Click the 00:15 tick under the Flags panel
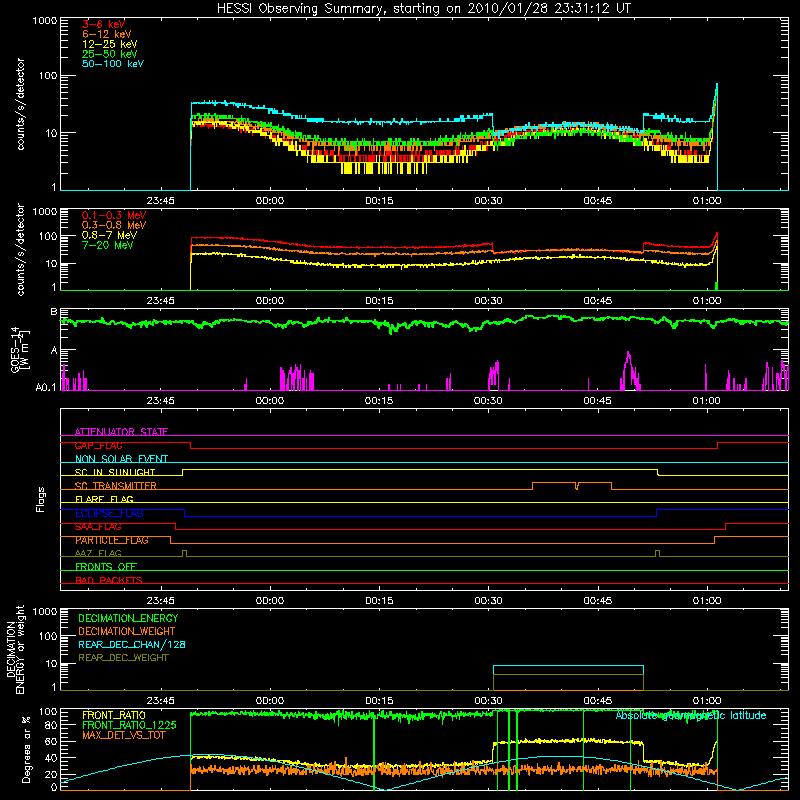Image resolution: width=800 pixels, height=800 pixels. click(379, 601)
